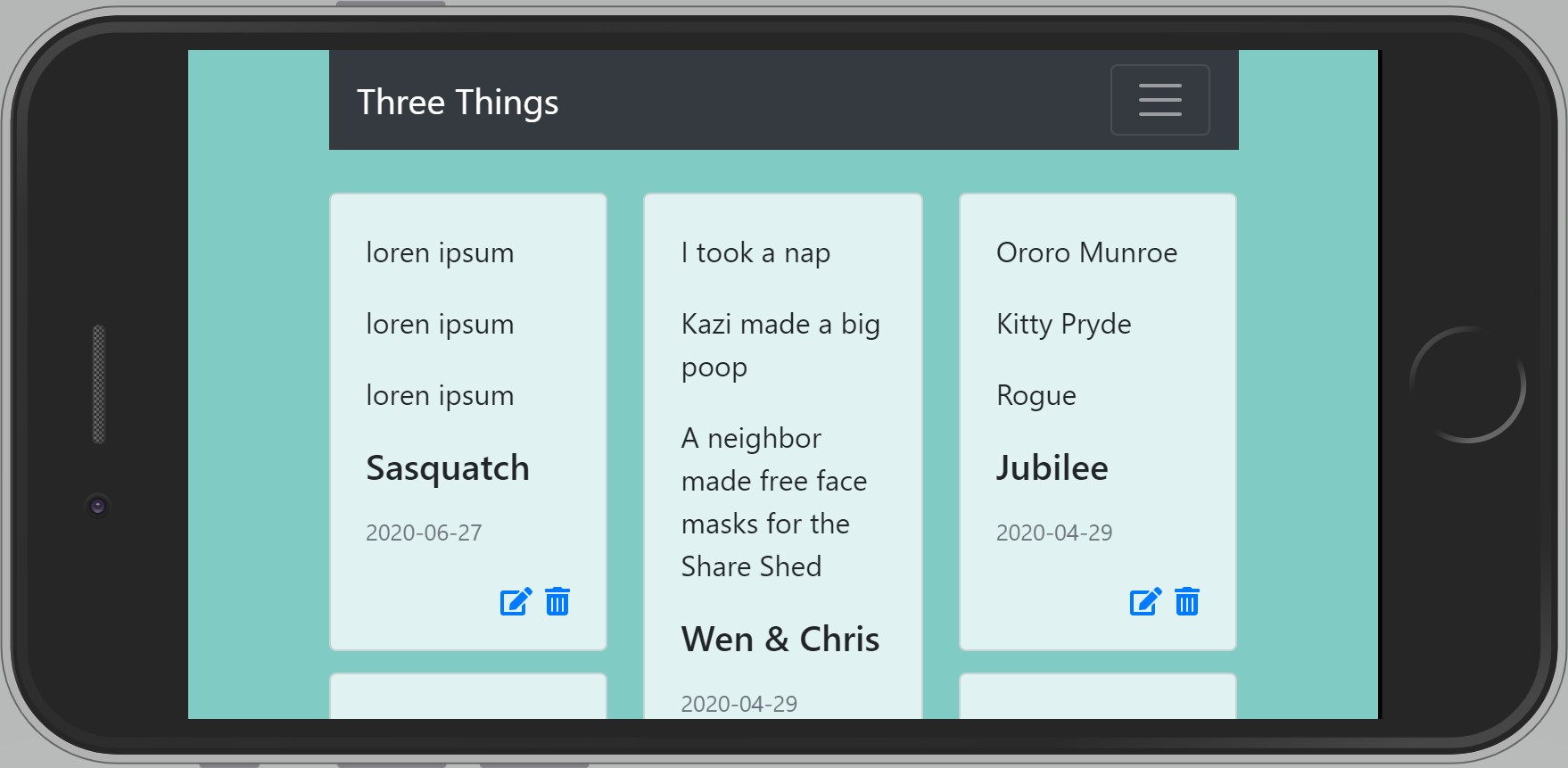Delete the Sasquatch card with trash icon

pos(557,602)
